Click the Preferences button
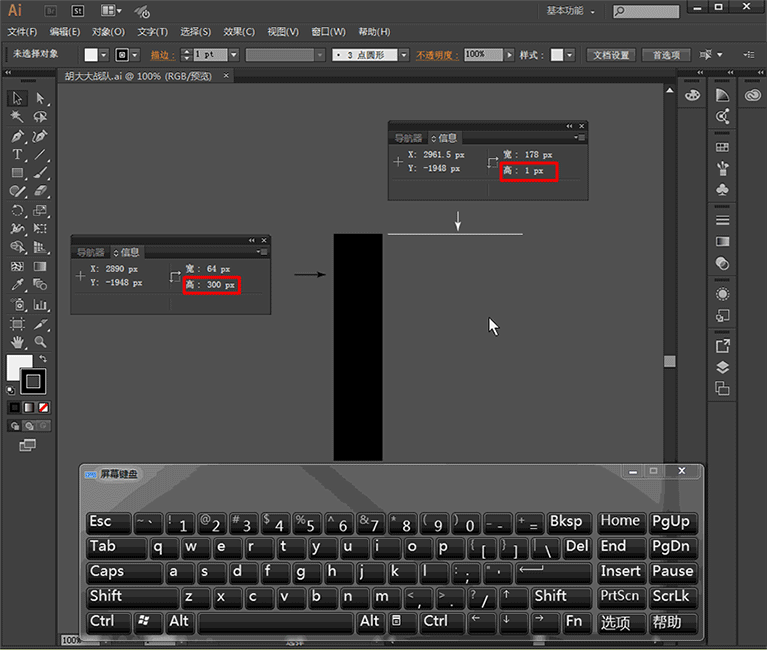Screen dimensions: 767x650 click(x=666, y=55)
